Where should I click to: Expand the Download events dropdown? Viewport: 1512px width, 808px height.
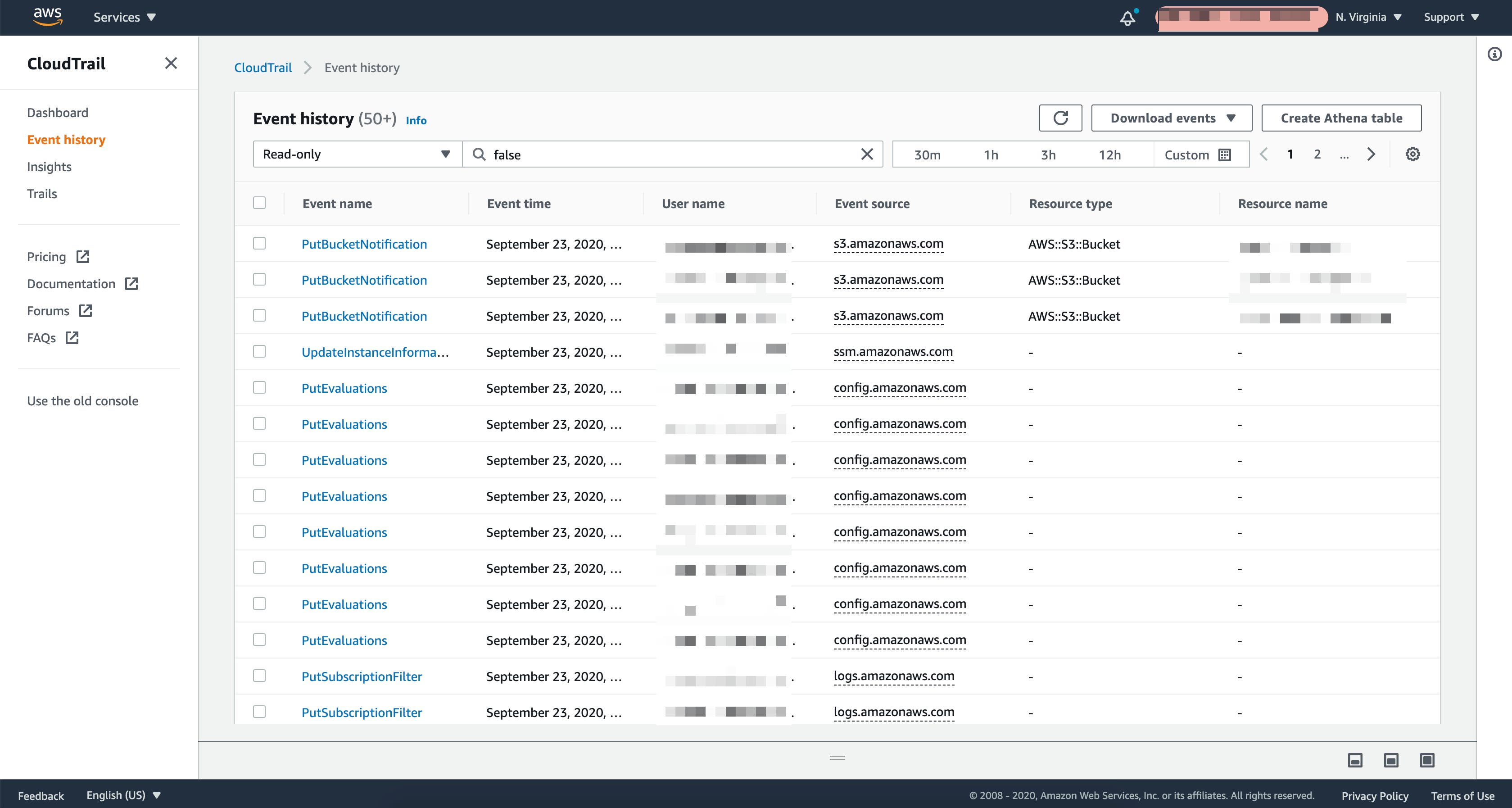(1171, 118)
